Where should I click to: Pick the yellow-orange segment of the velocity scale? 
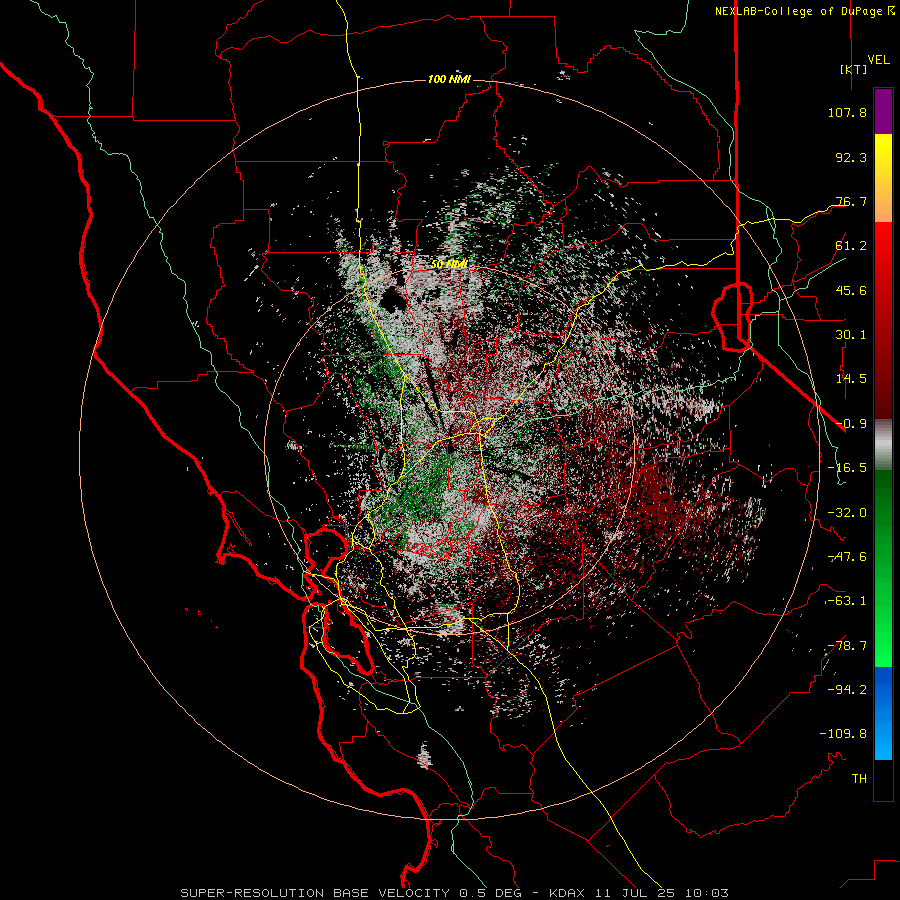click(x=883, y=178)
